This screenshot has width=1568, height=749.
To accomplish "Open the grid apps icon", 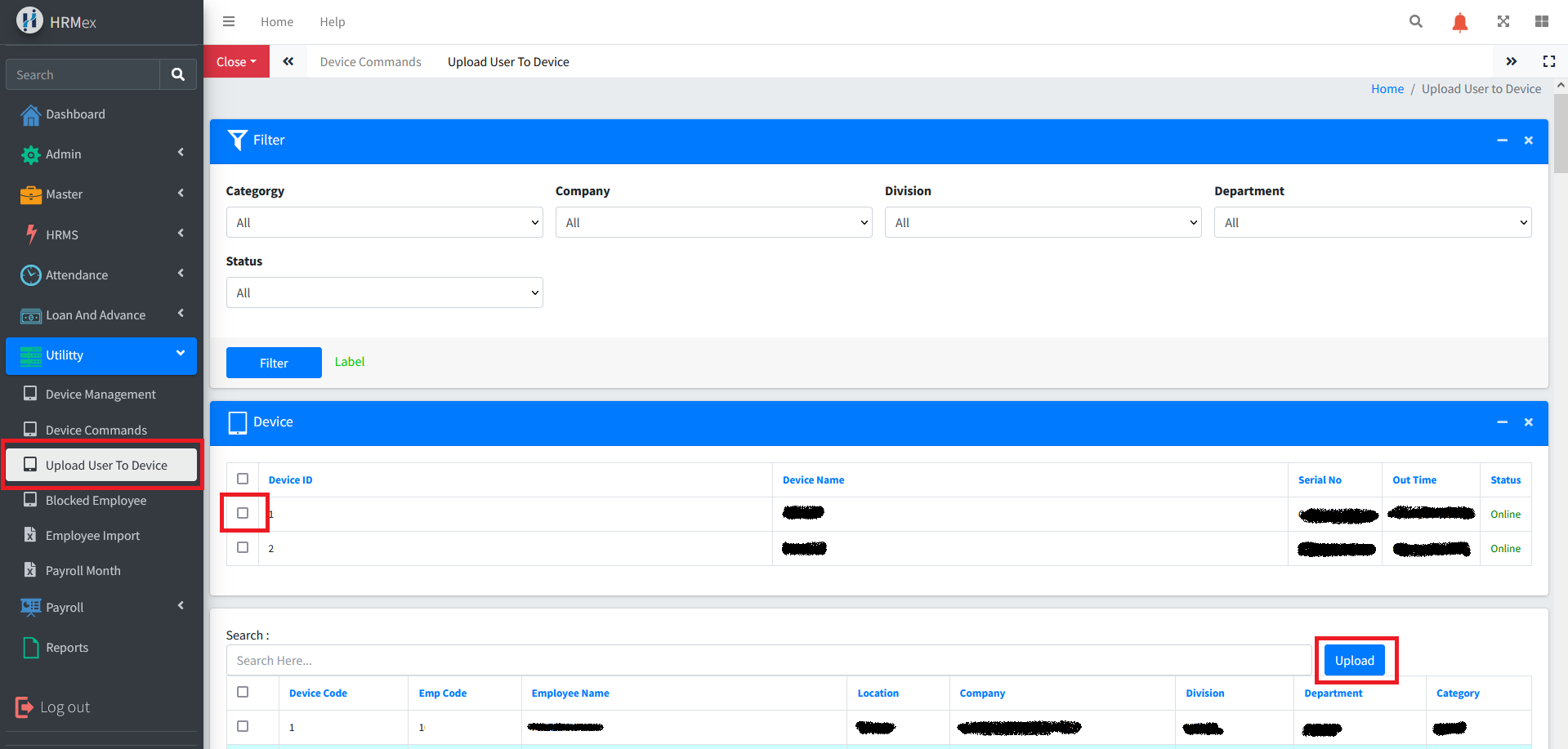I will (1541, 22).
